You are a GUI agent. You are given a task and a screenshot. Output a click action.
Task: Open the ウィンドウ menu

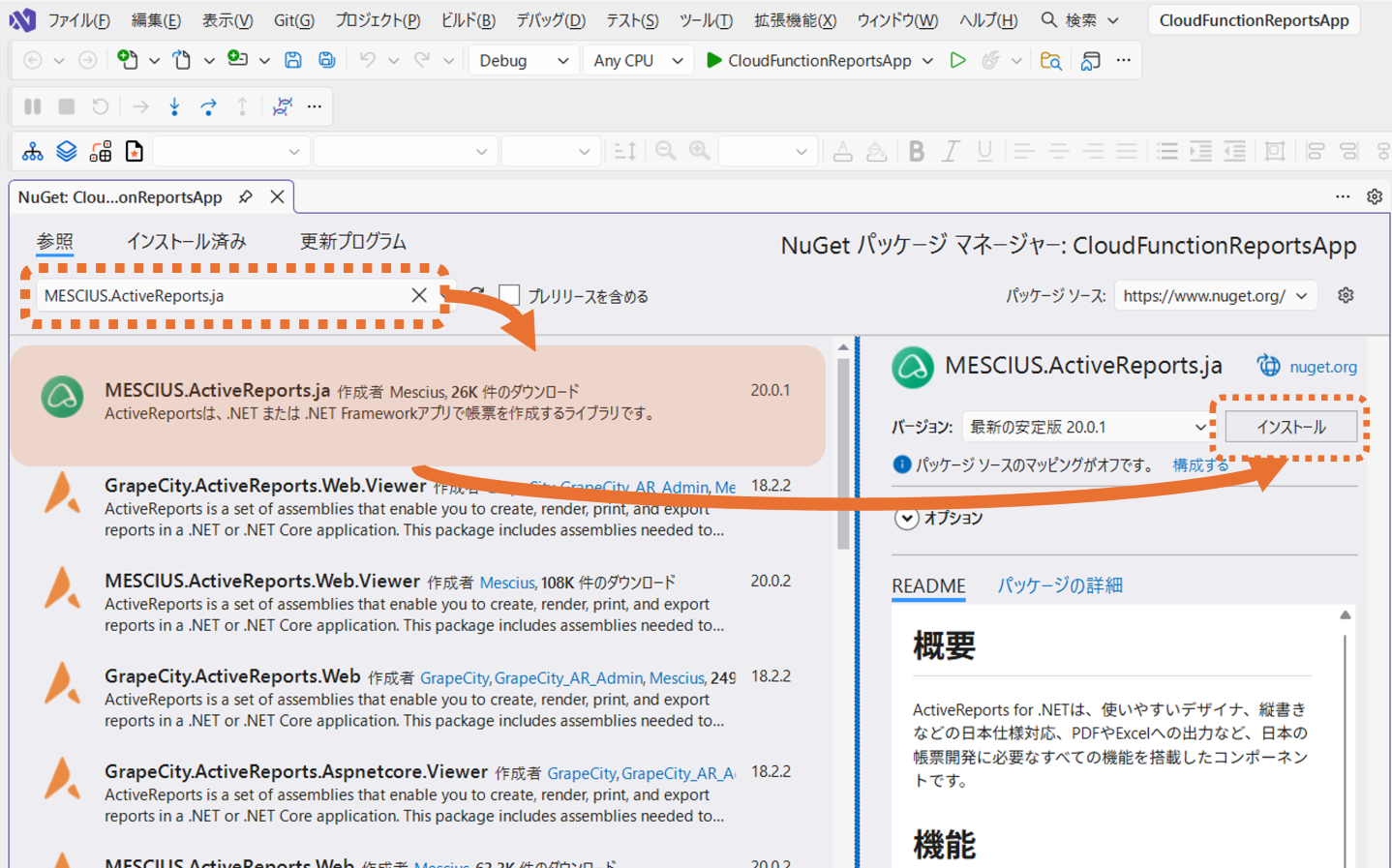pyautogui.click(x=897, y=19)
